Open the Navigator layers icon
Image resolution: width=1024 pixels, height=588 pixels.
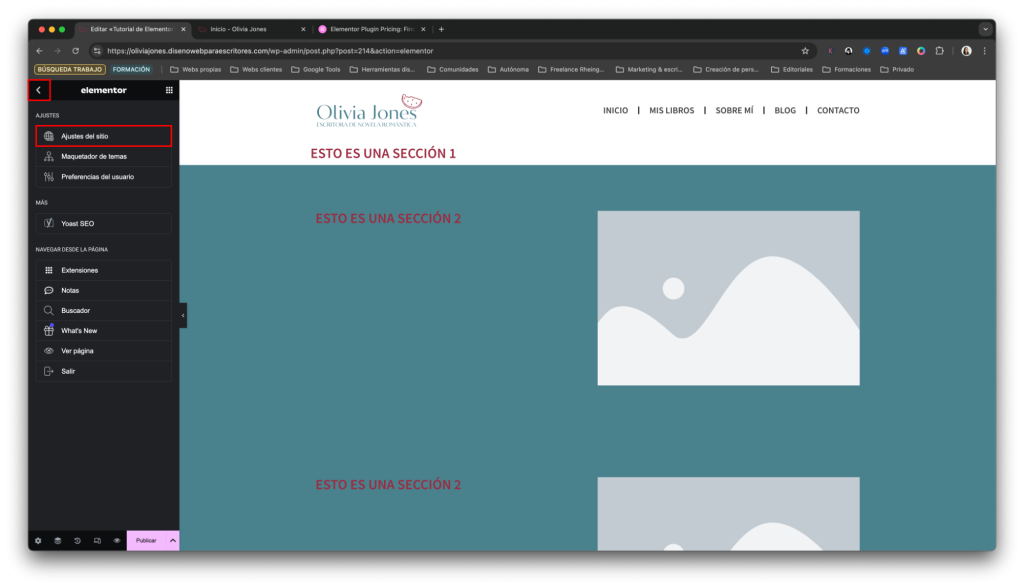(x=58, y=540)
